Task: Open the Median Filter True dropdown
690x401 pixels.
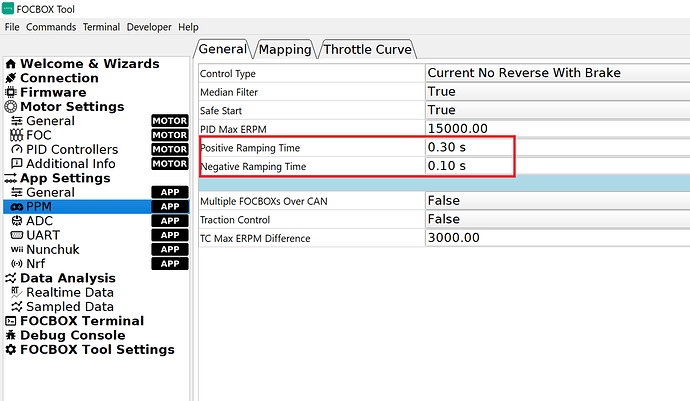Action: click(x=558, y=92)
